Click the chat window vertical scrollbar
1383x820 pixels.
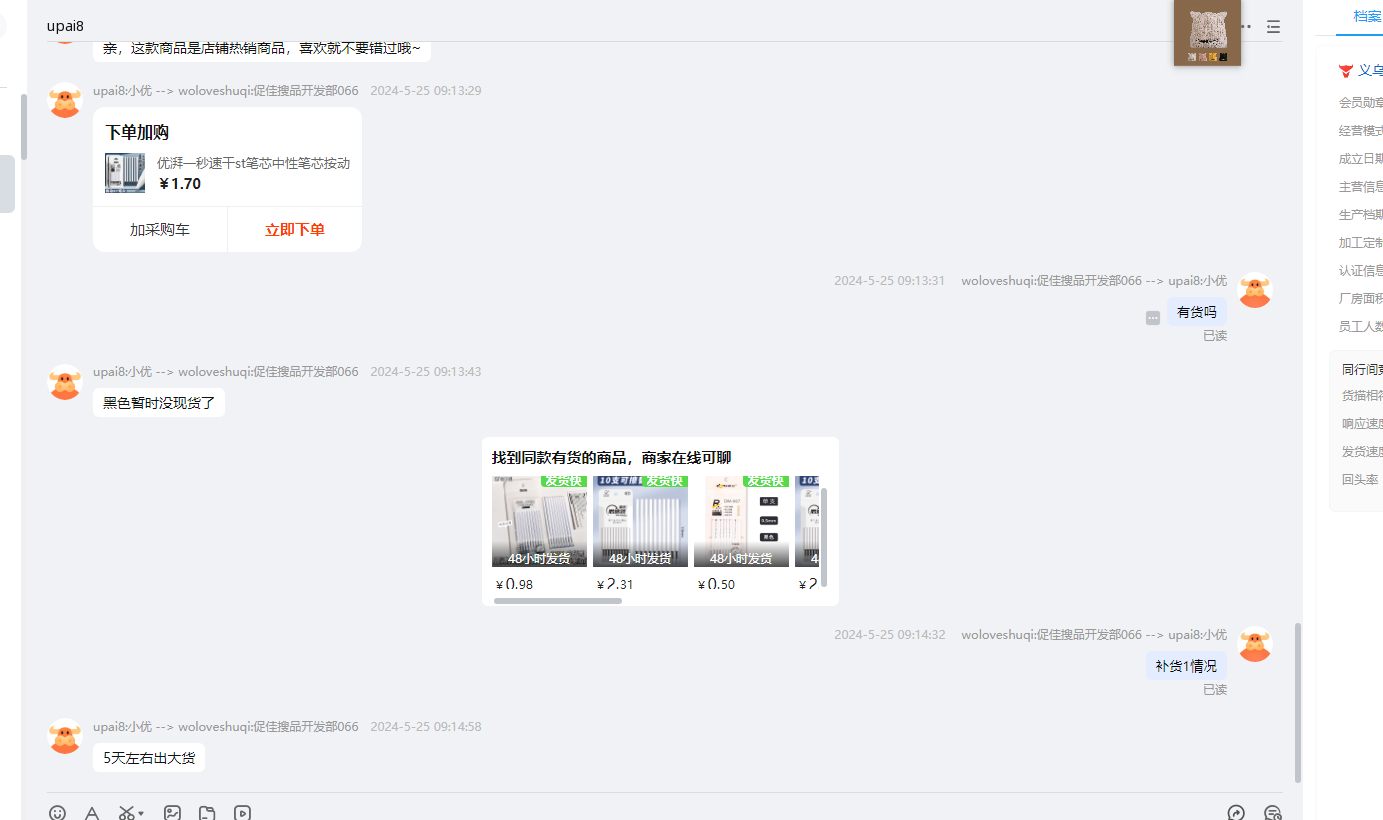(x=1298, y=700)
